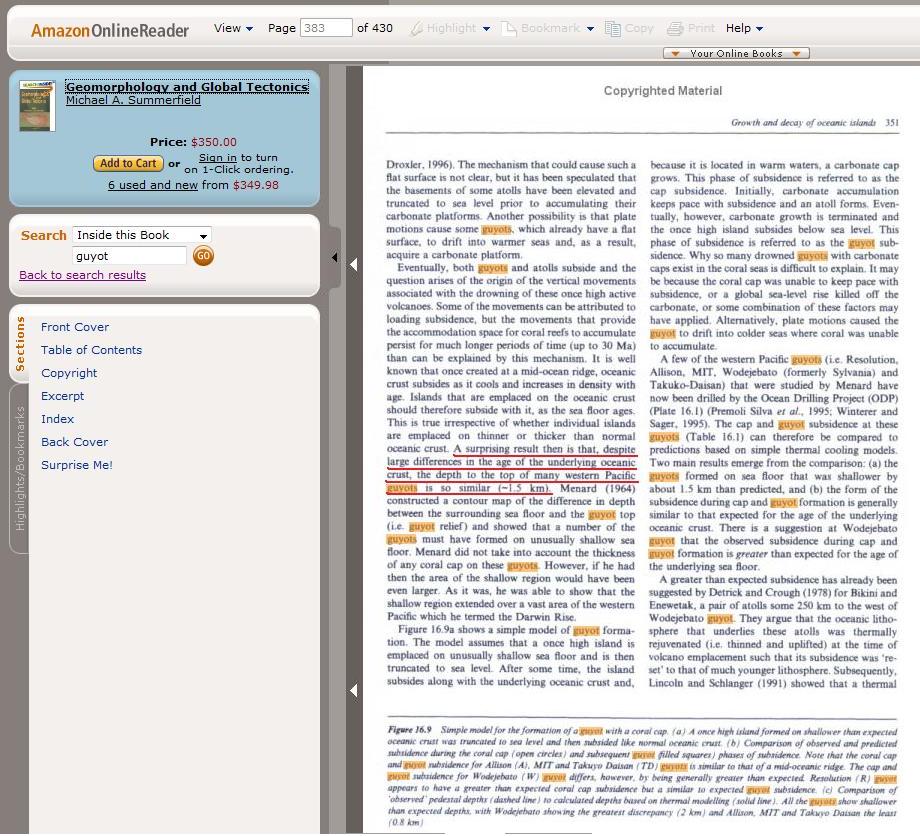Click the page number input field

click(326, 28)
